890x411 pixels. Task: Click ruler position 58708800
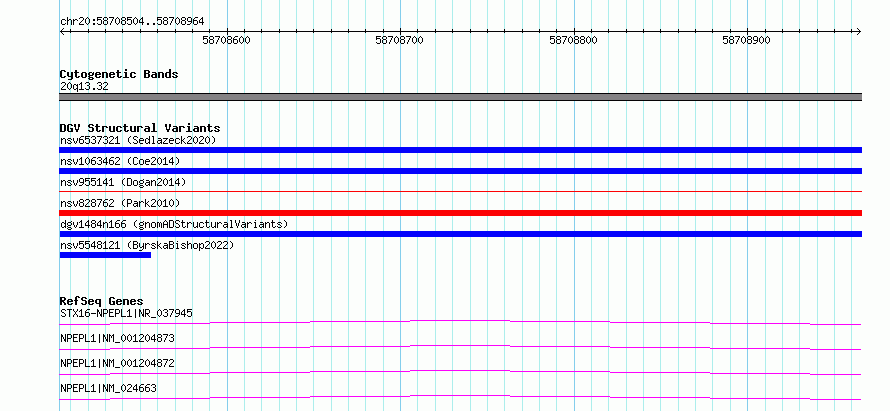click(x=573, y=41)
